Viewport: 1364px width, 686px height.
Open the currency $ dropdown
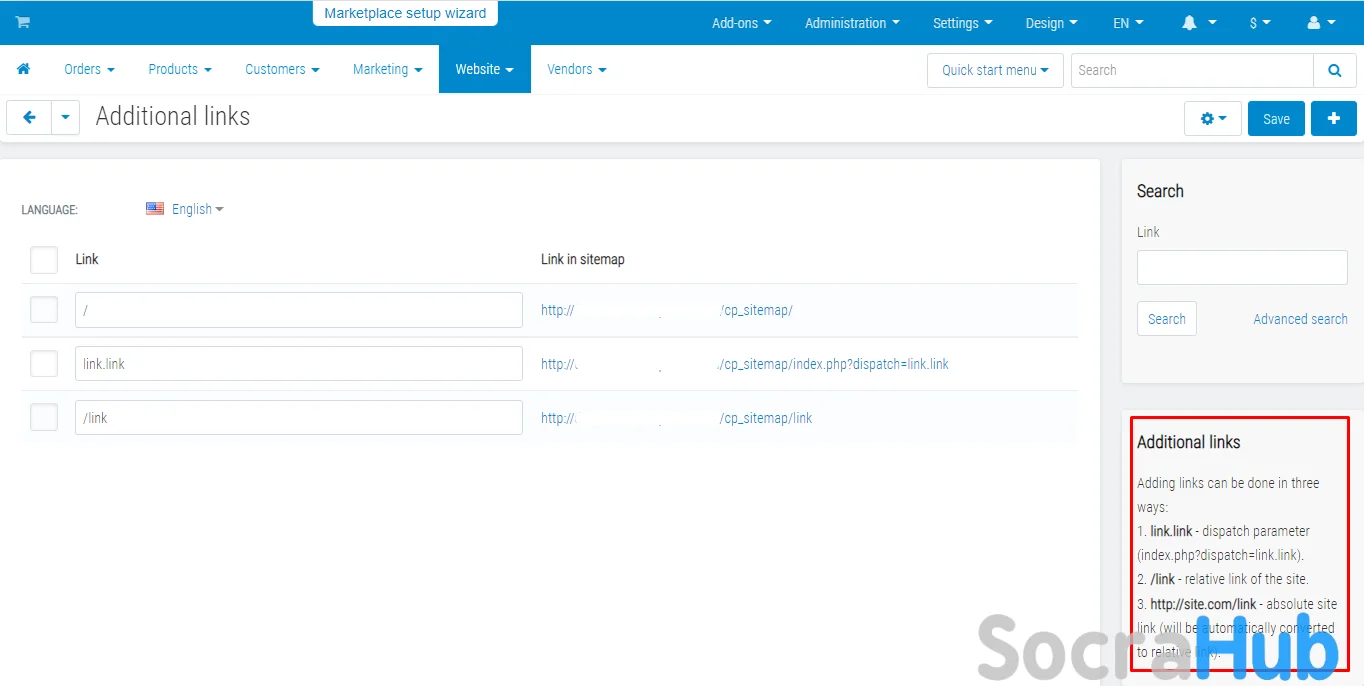click(x=1259, y=23)
